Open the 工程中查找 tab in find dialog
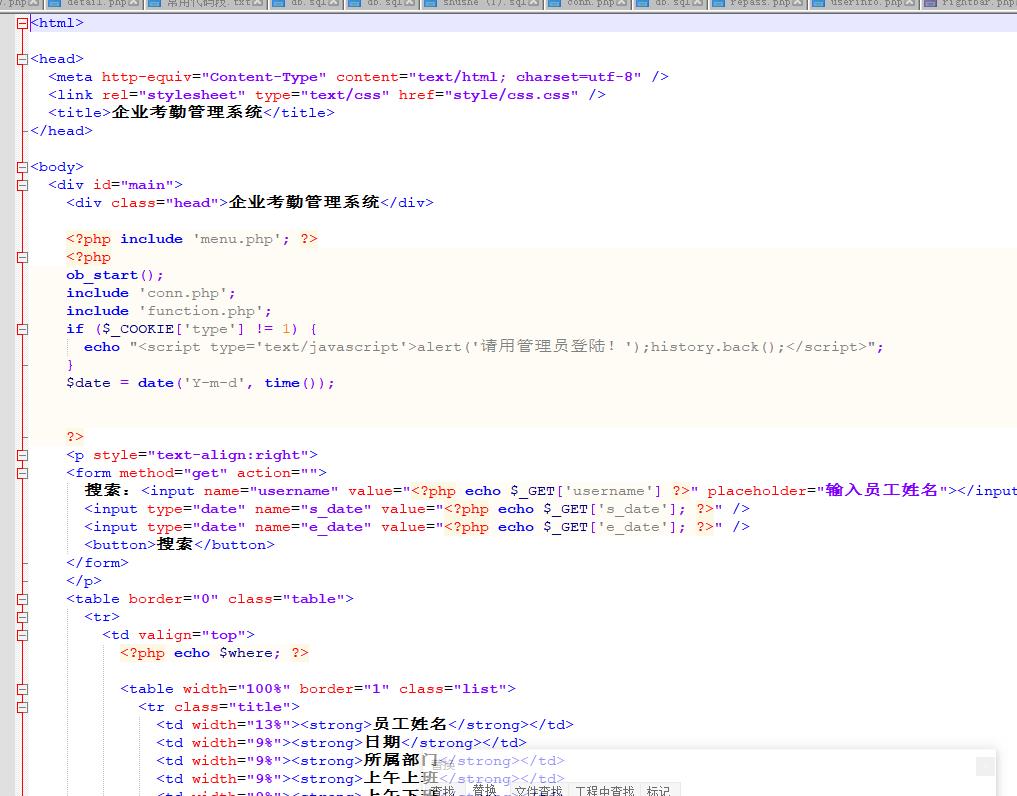This screenshot has height=796, width=1017. [604, 791]
